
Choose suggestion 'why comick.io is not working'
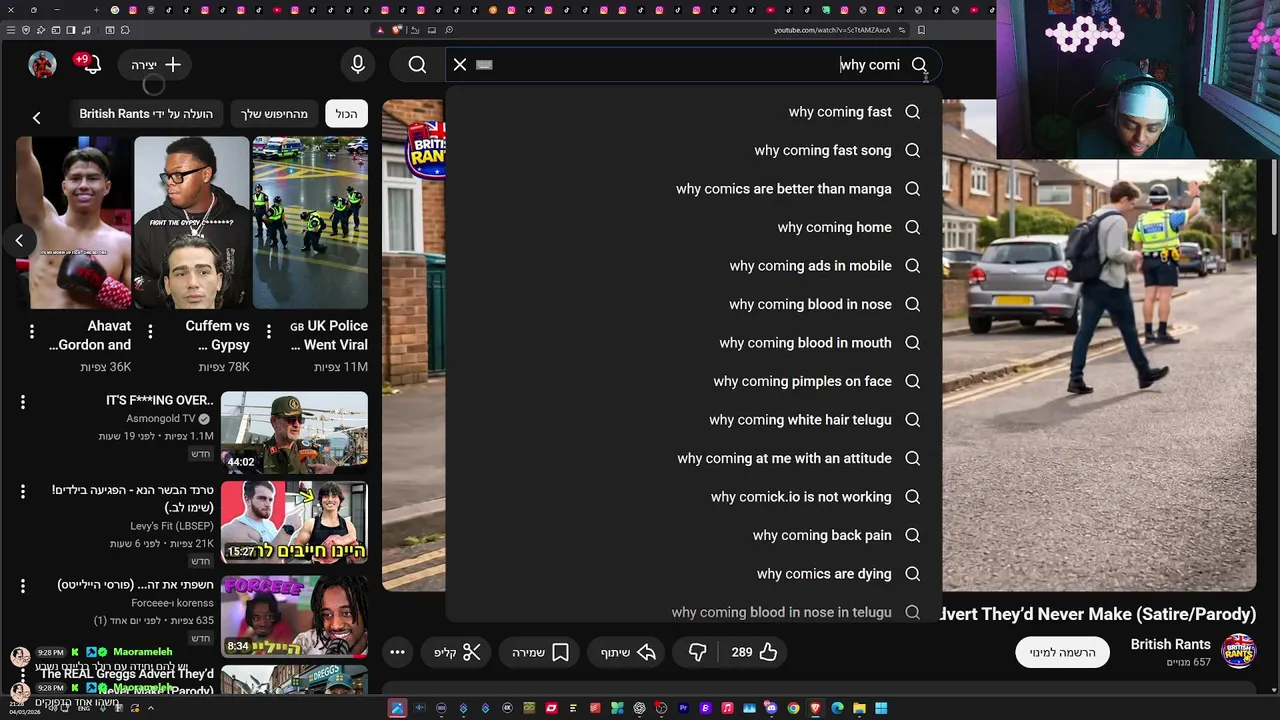[x=693, y=497]
